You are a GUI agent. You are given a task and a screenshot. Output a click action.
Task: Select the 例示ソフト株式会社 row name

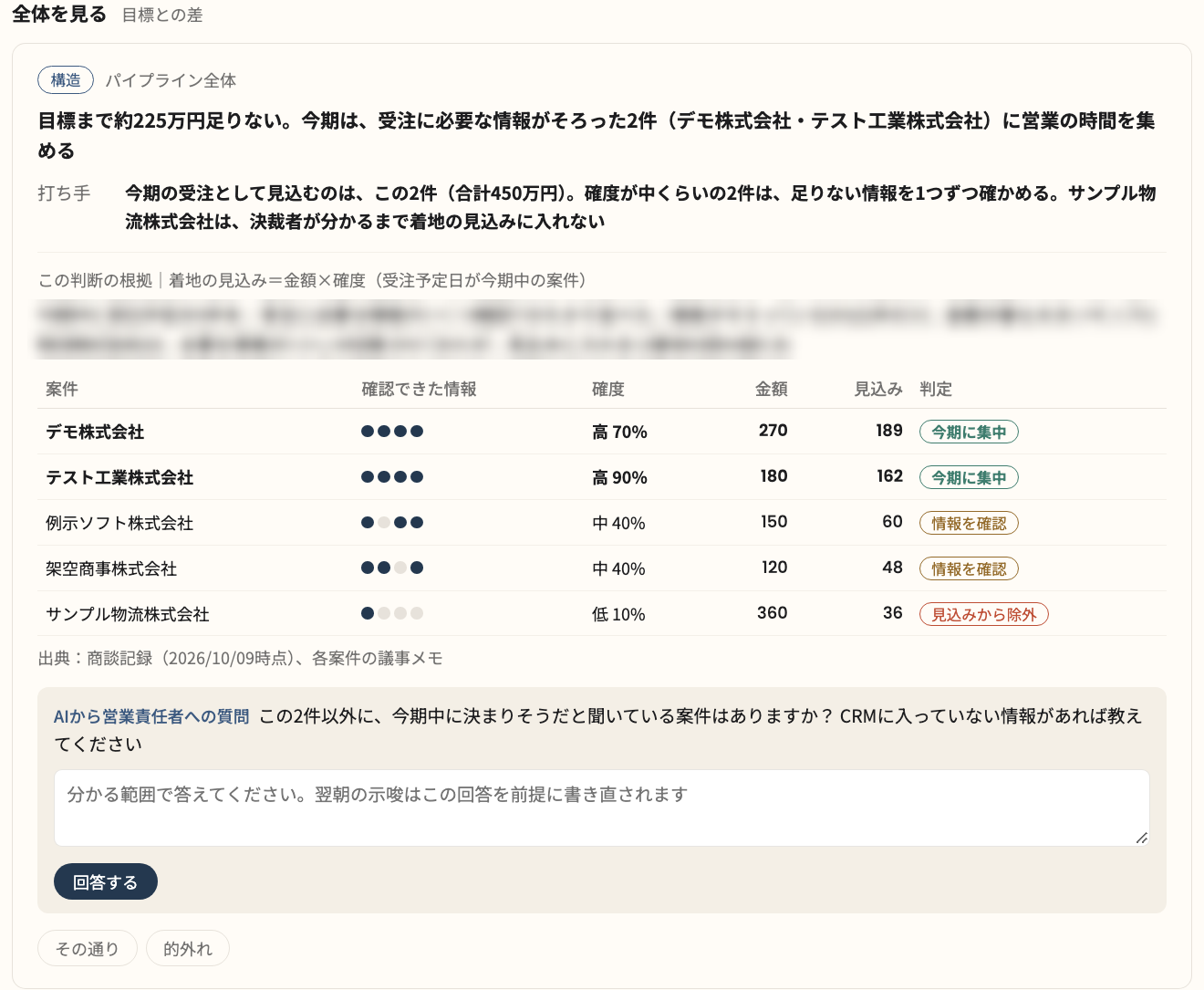(x=119, y=523)
